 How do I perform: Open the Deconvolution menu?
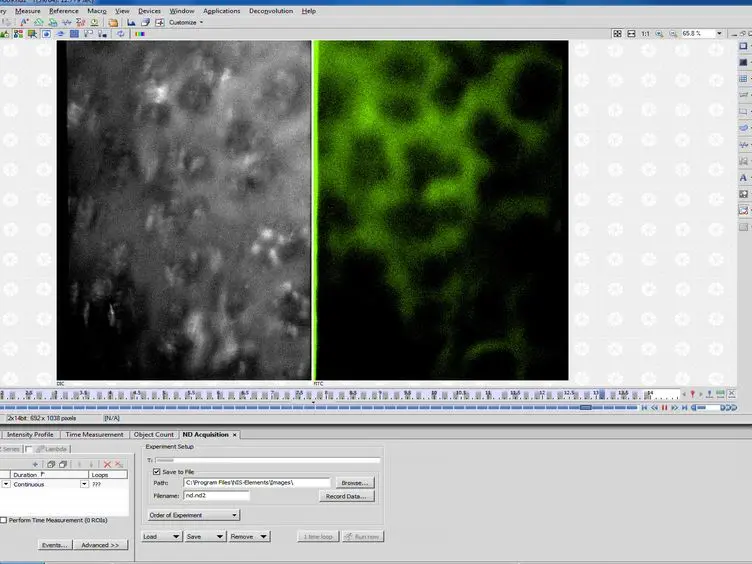(270, 11)
